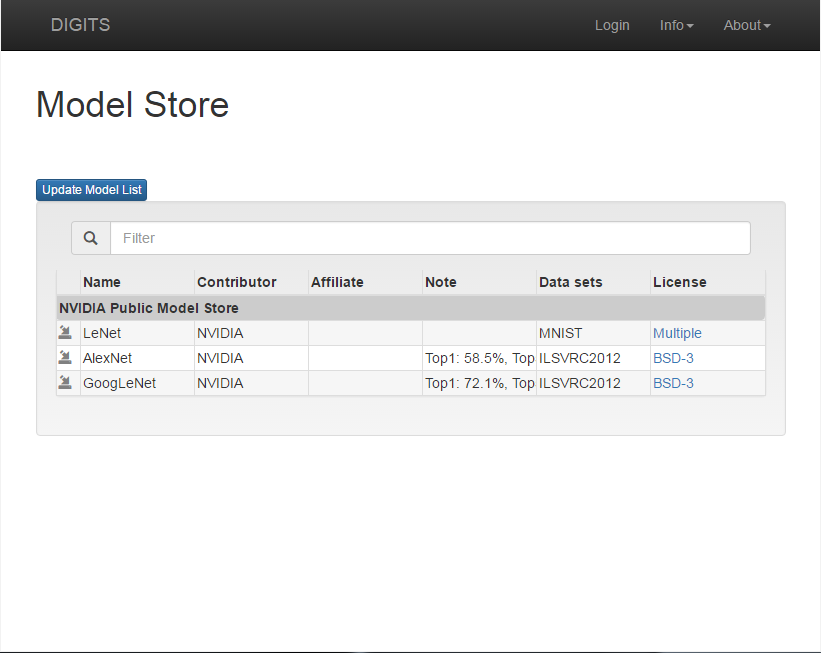The height and width of the screenshot is (653, 821).
Task: Click the AlexNet download icon
Action: 65,357
